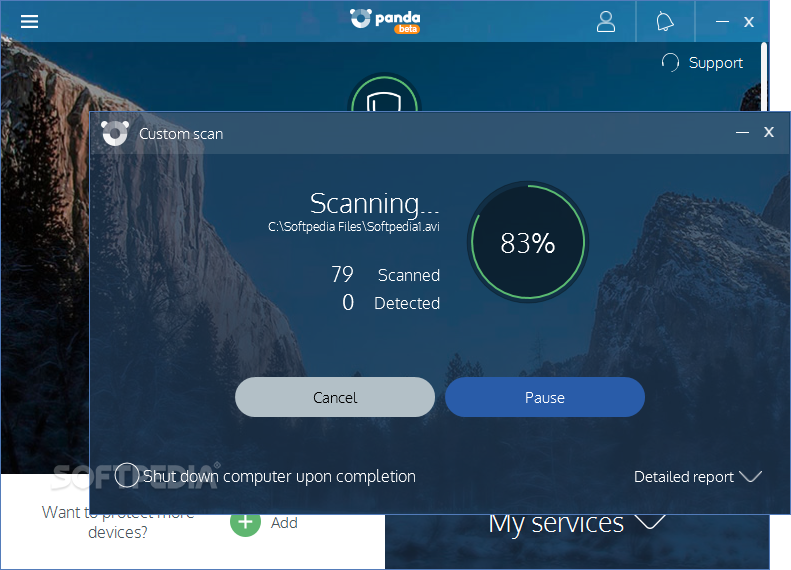Cancel the running scan
This screenshot has height=570, width=791.
pos(335,397)
